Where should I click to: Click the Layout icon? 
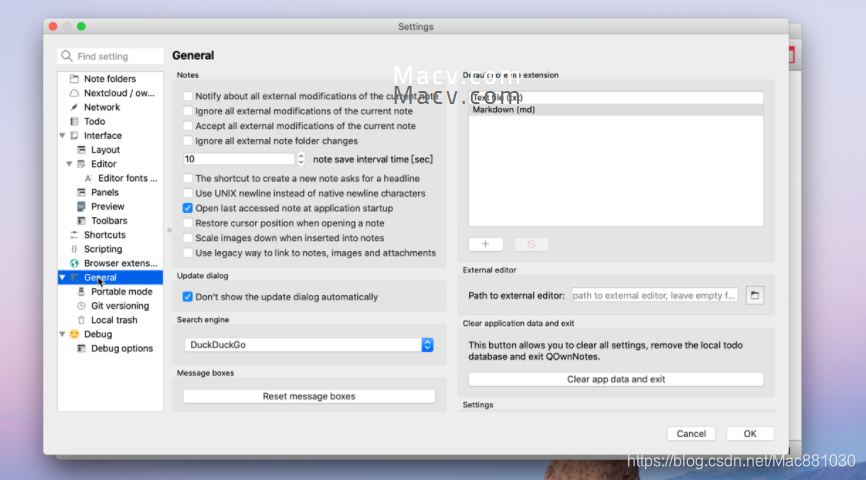pyautogui.click(x=81, y=150)
